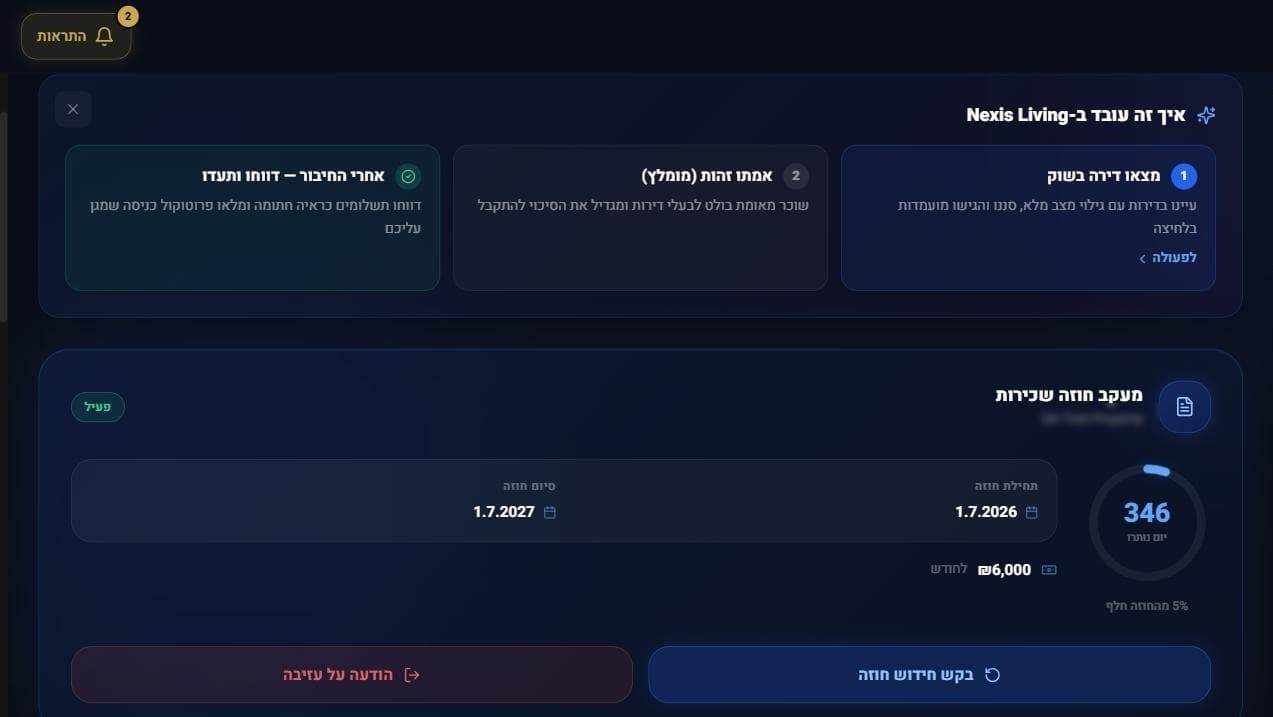Click the money icon beside ₪6,000
The height and width of the screenshot is (717, 1273).
[1049, 570]
